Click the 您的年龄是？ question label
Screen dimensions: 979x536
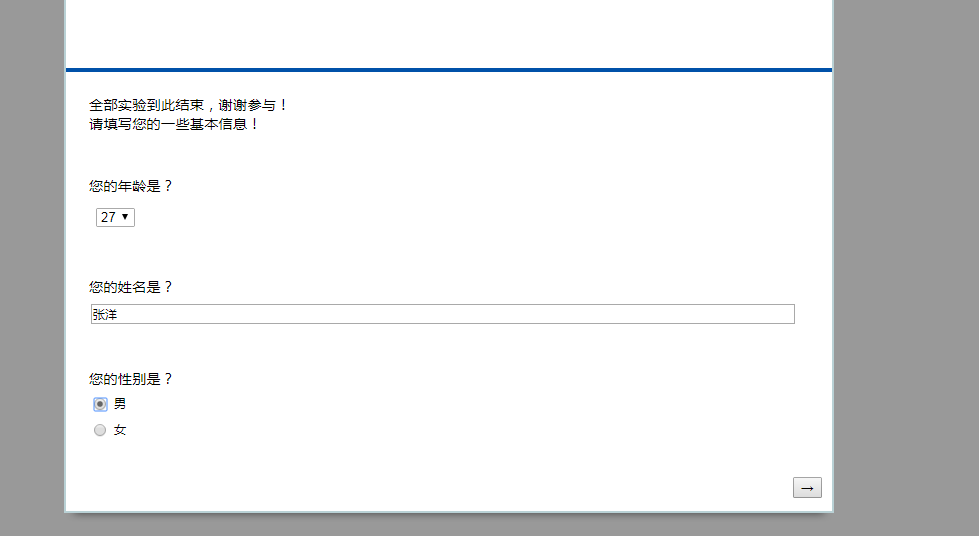tap(130, 186)
